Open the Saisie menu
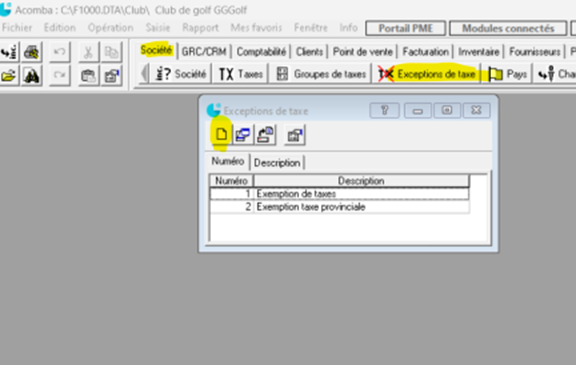The height and width of the screenshot is (365, 576). pyautogui.click(x=158, y=28)
